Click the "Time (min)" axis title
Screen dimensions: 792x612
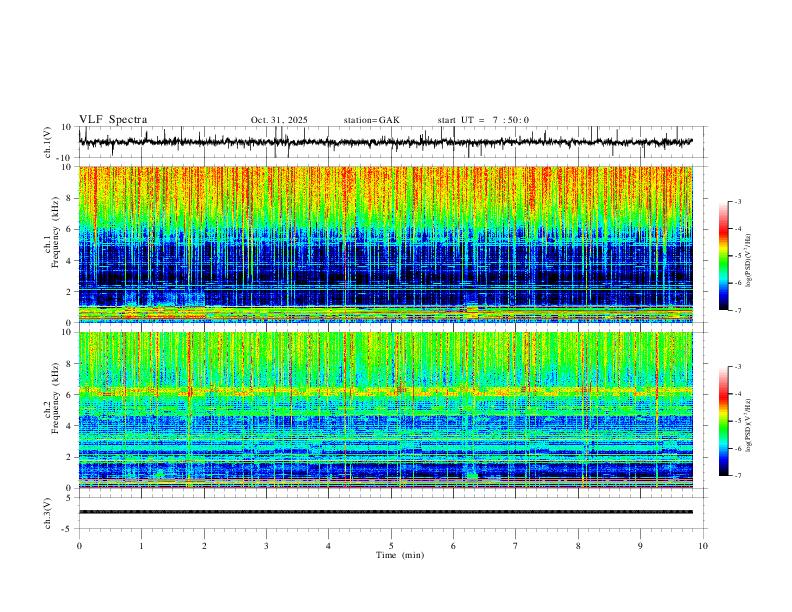coord(400,555)
